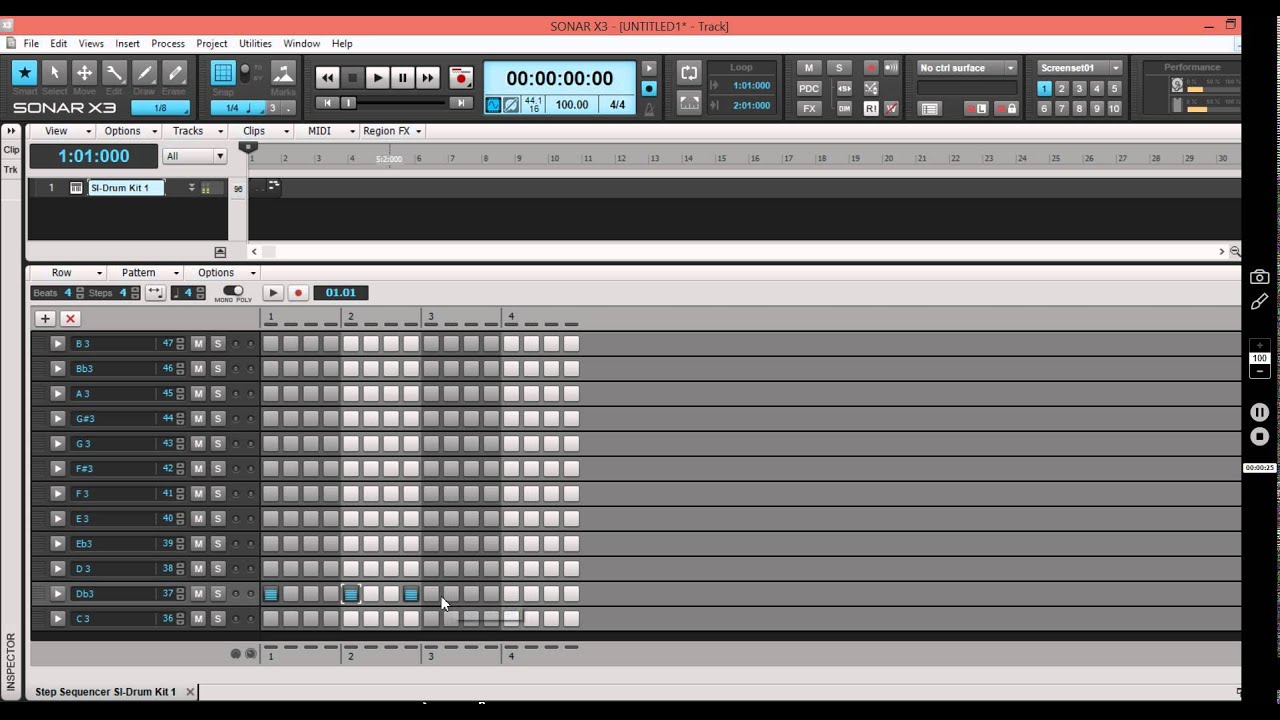The height and width of the screenshot is (720, 1280).
Task: Click the global Mute M button
Action: pos(809,68)
